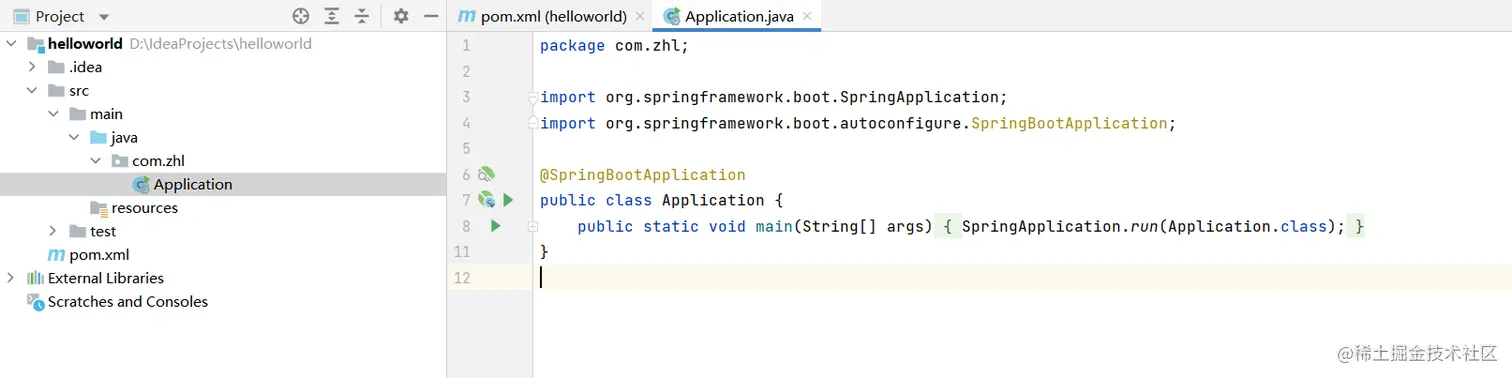This screenshot has height=378, width=1512.
Task: Close the pom.xml (helloworld) tab
Action: 640,17
